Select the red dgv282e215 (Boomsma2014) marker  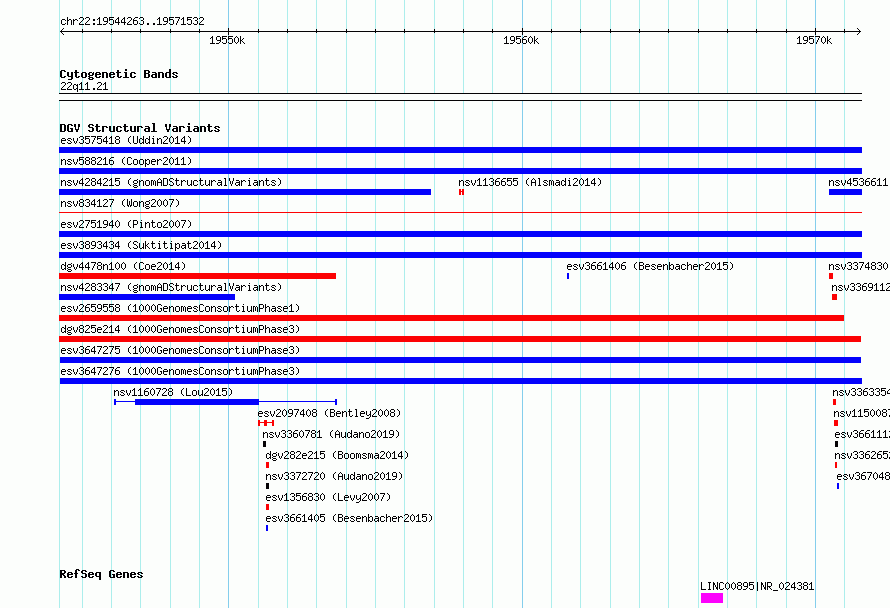[267, 465]
